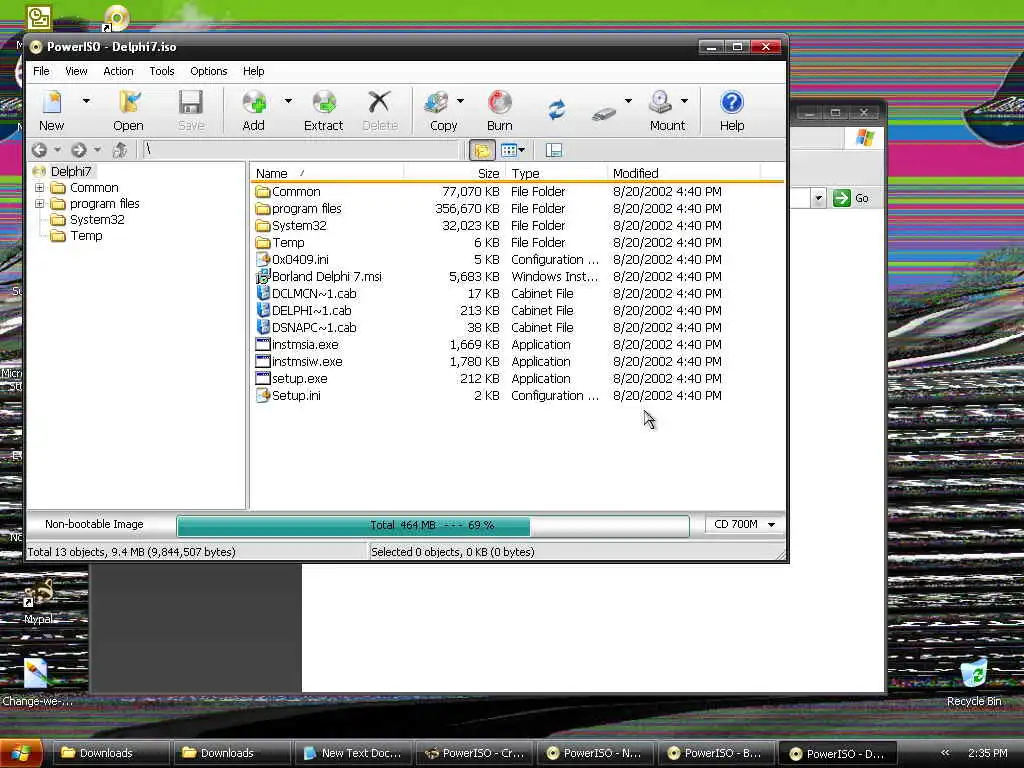This screenshot has width=1024, height=768.
Task: Click Go in the background window
Action: pos(852,198)
